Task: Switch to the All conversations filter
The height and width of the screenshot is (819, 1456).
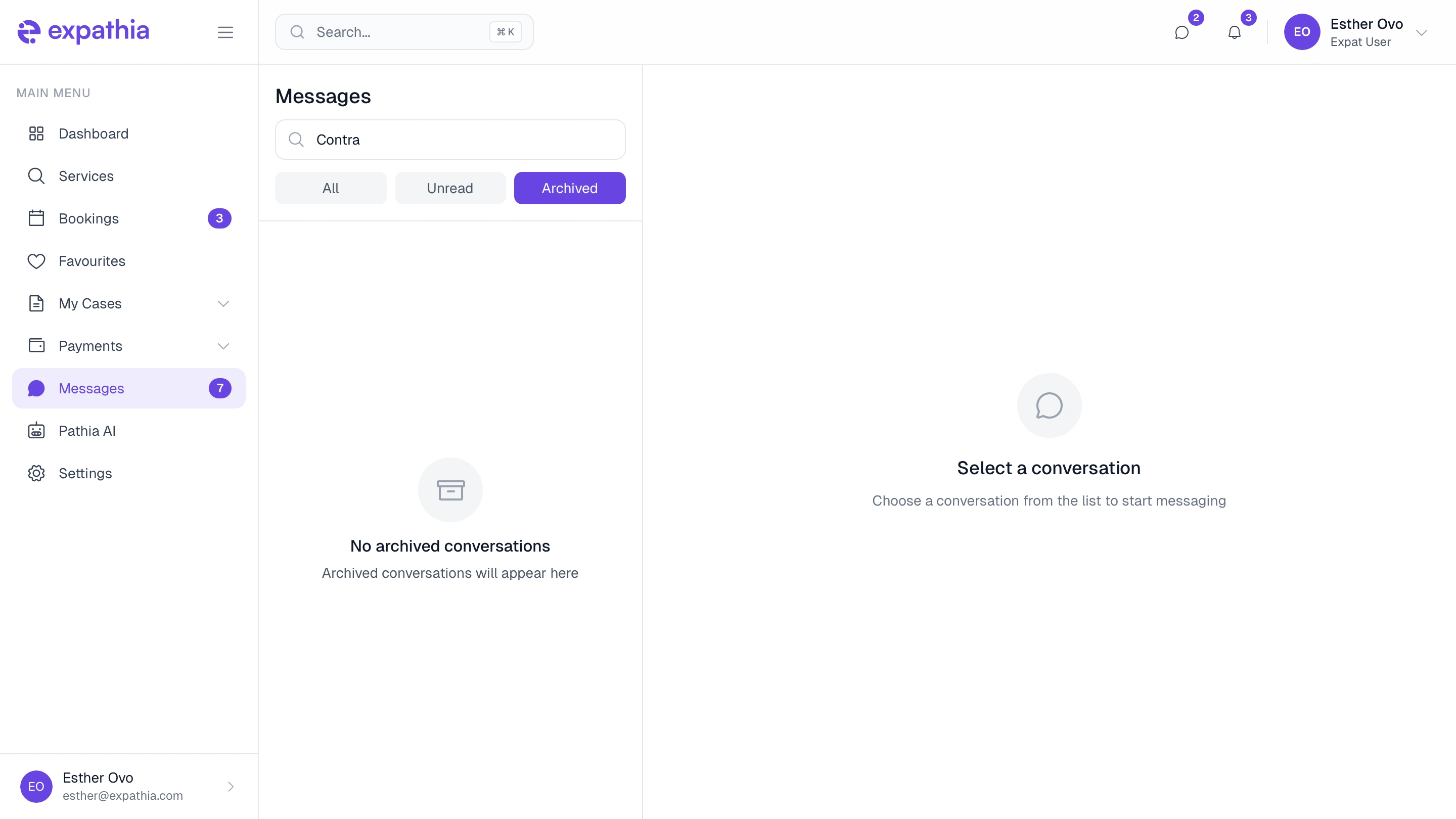Action: pyautogui.click(x=331, y=188)
